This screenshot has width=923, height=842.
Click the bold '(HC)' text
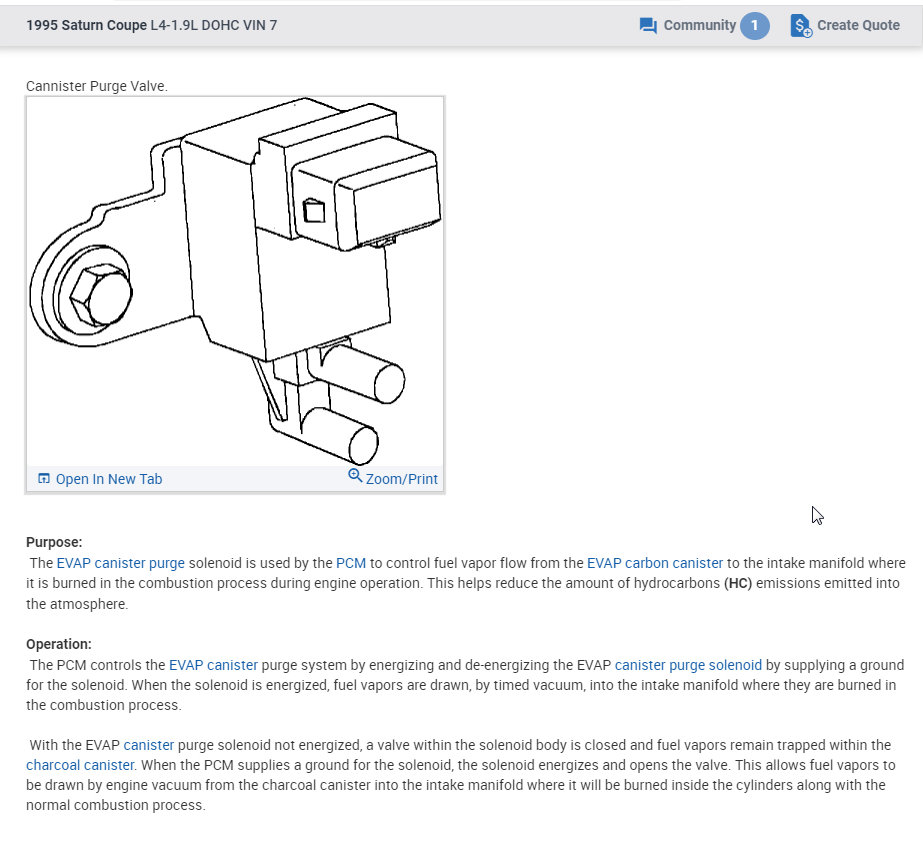pyautogui.click(x=738, y=584)
